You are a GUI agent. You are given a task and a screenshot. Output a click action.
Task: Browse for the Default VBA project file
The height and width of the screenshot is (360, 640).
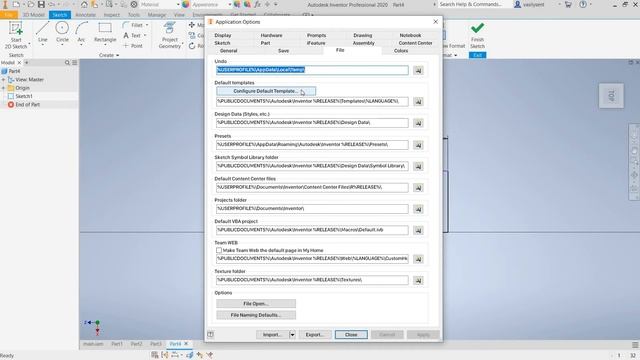pyautogui.click(x=418, y=230)
